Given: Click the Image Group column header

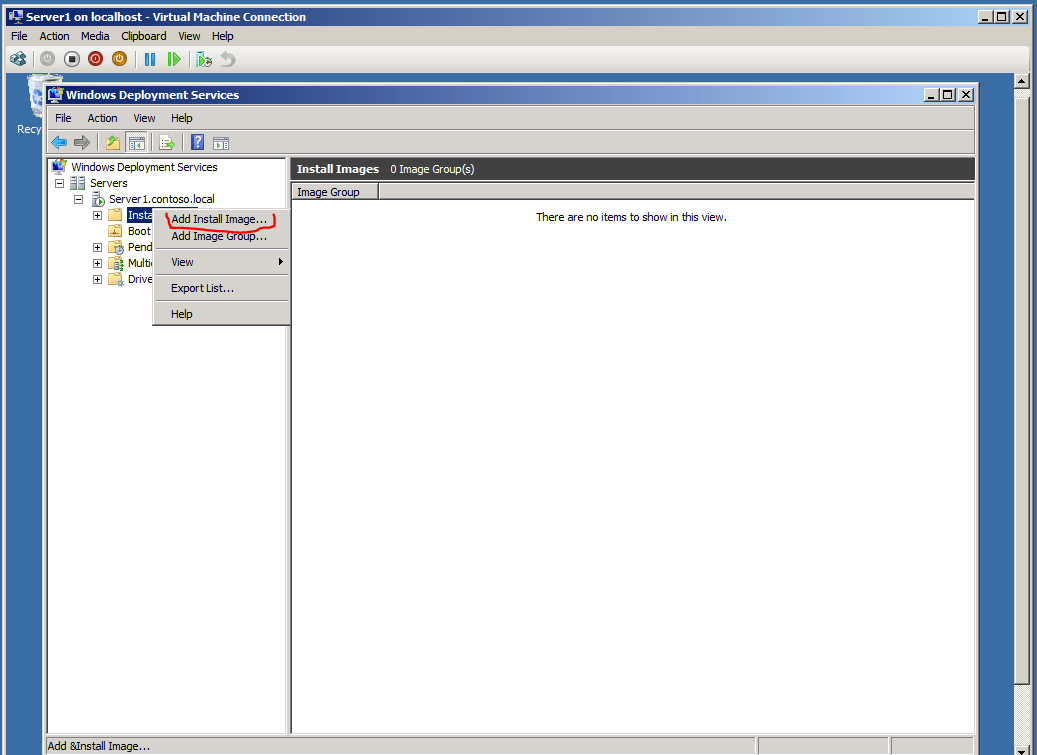Looking at the screenshot, I should (335, 192).
